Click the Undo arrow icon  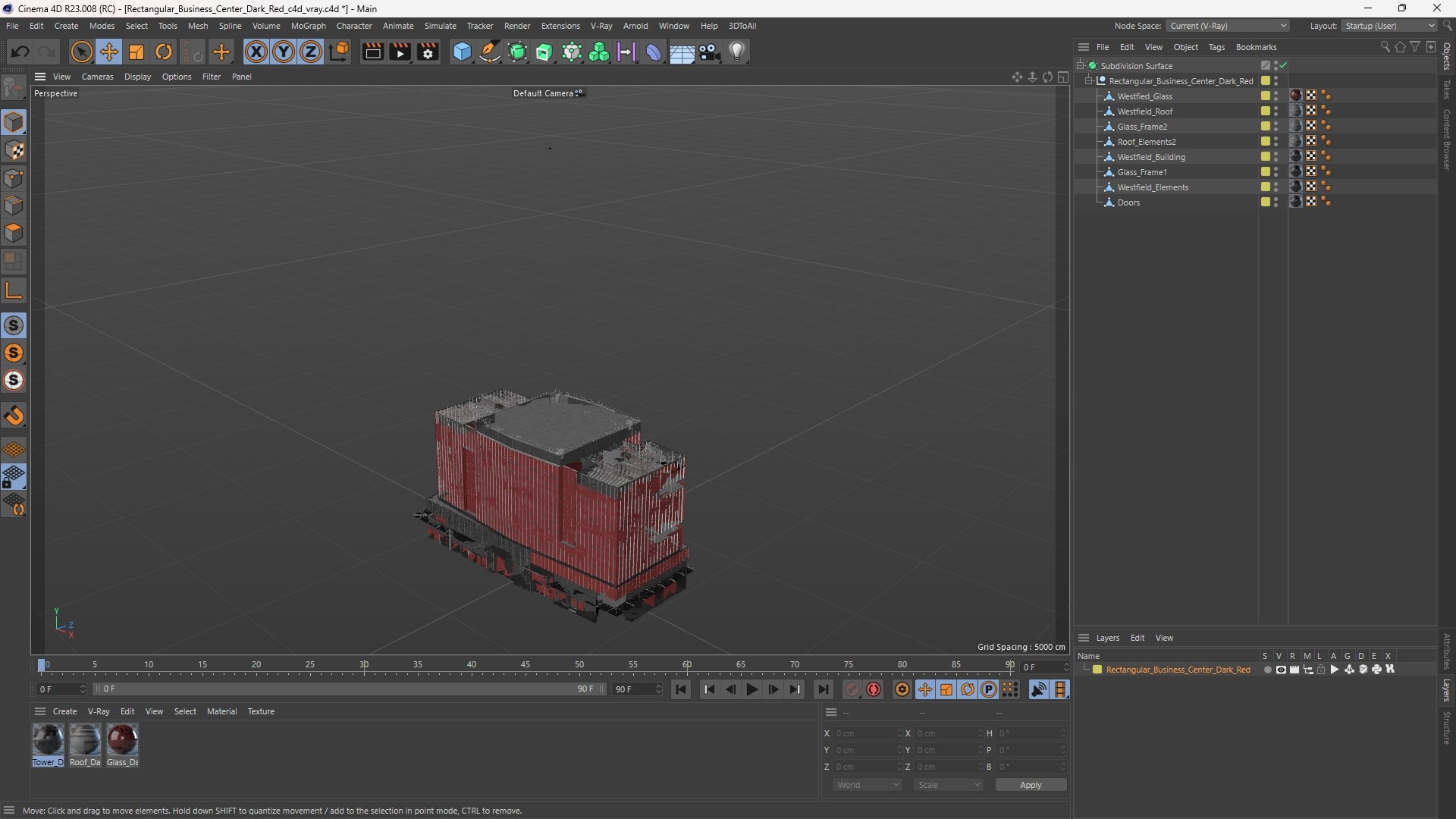coord(20,52)
